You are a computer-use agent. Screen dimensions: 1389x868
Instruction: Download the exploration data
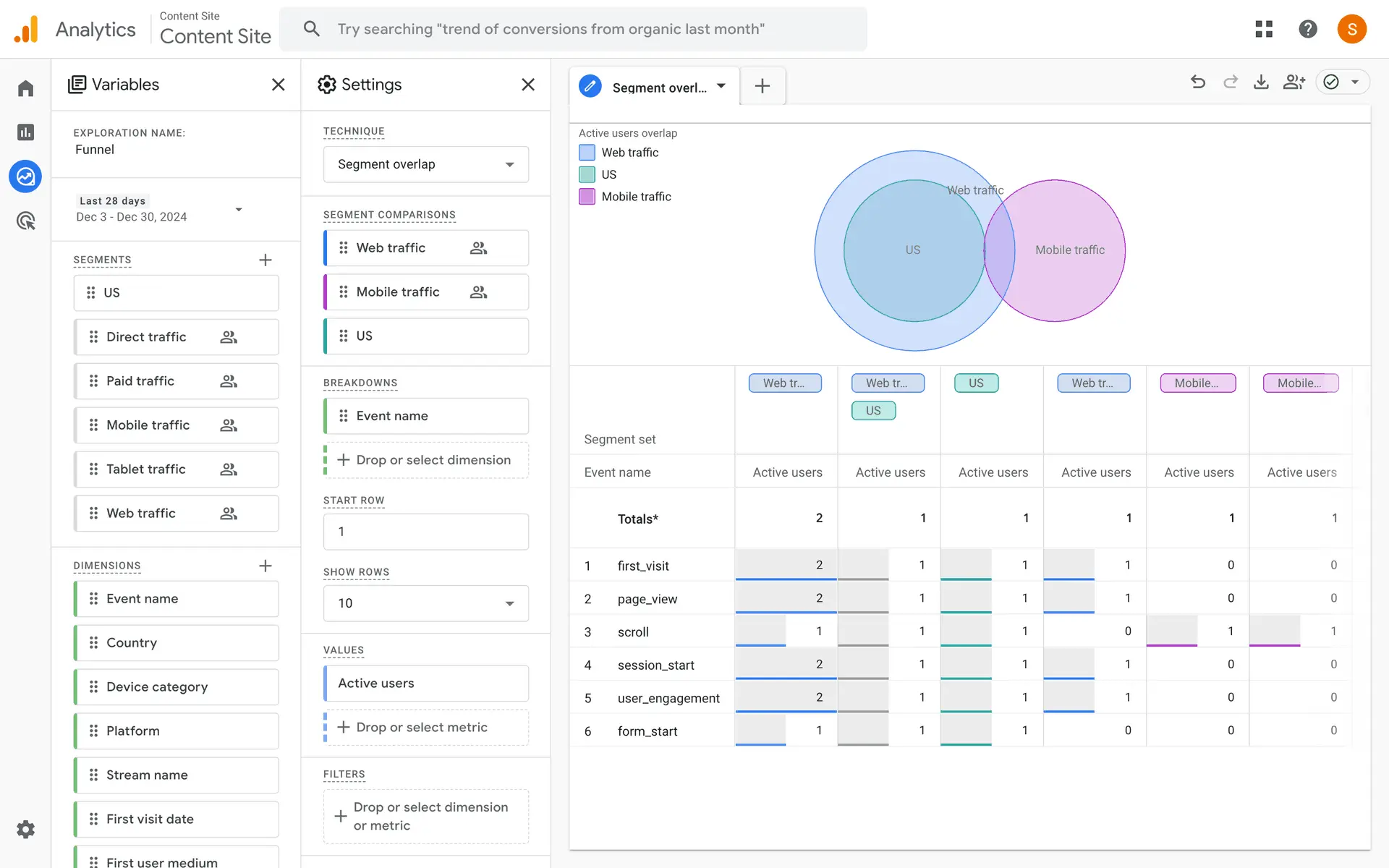tap(1261, 82)
